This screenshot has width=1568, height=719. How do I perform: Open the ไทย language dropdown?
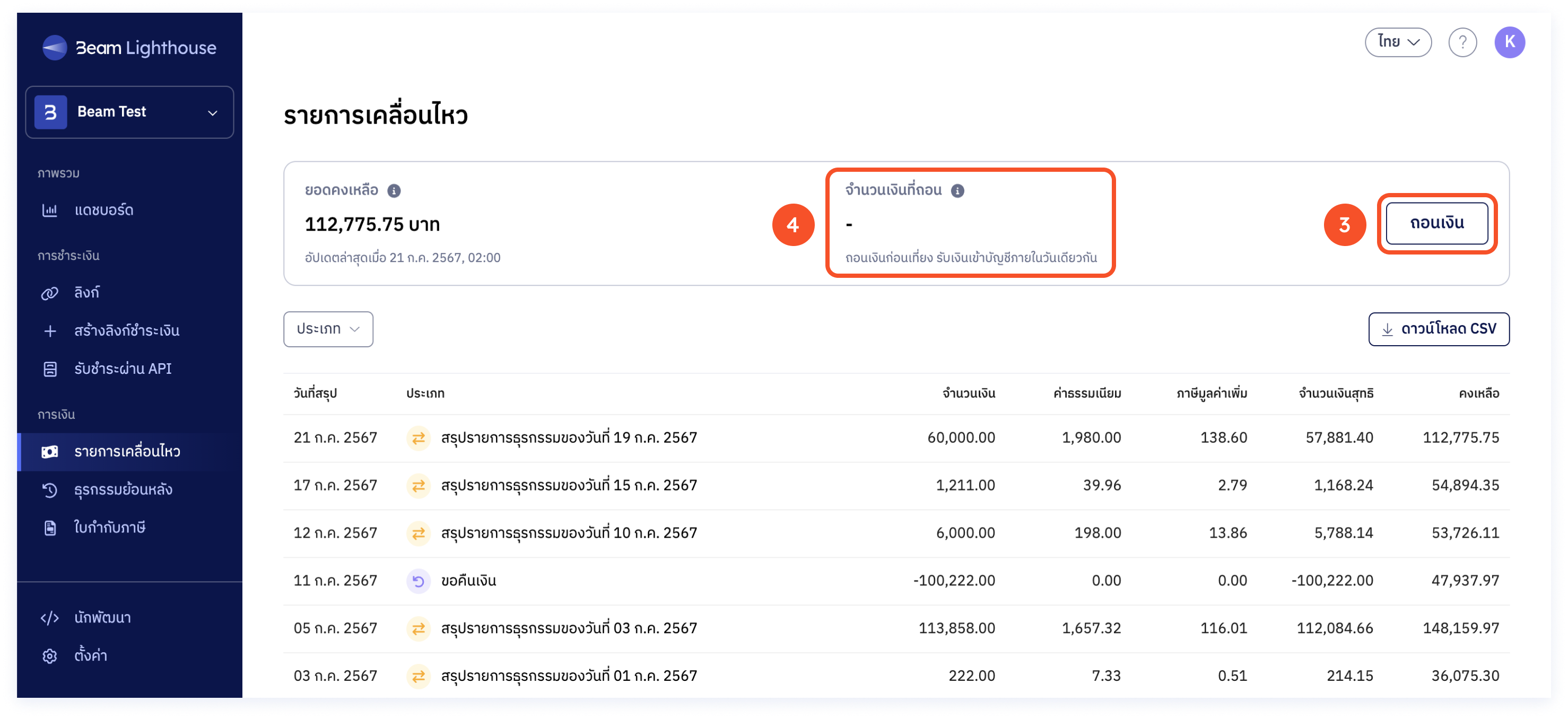point(1398,42)
